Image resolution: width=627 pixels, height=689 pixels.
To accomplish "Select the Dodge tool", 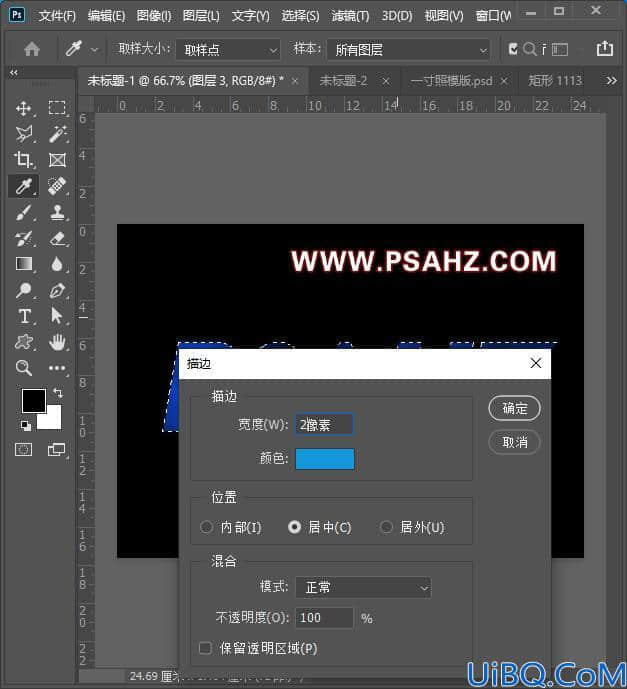I will pos(23,290).
